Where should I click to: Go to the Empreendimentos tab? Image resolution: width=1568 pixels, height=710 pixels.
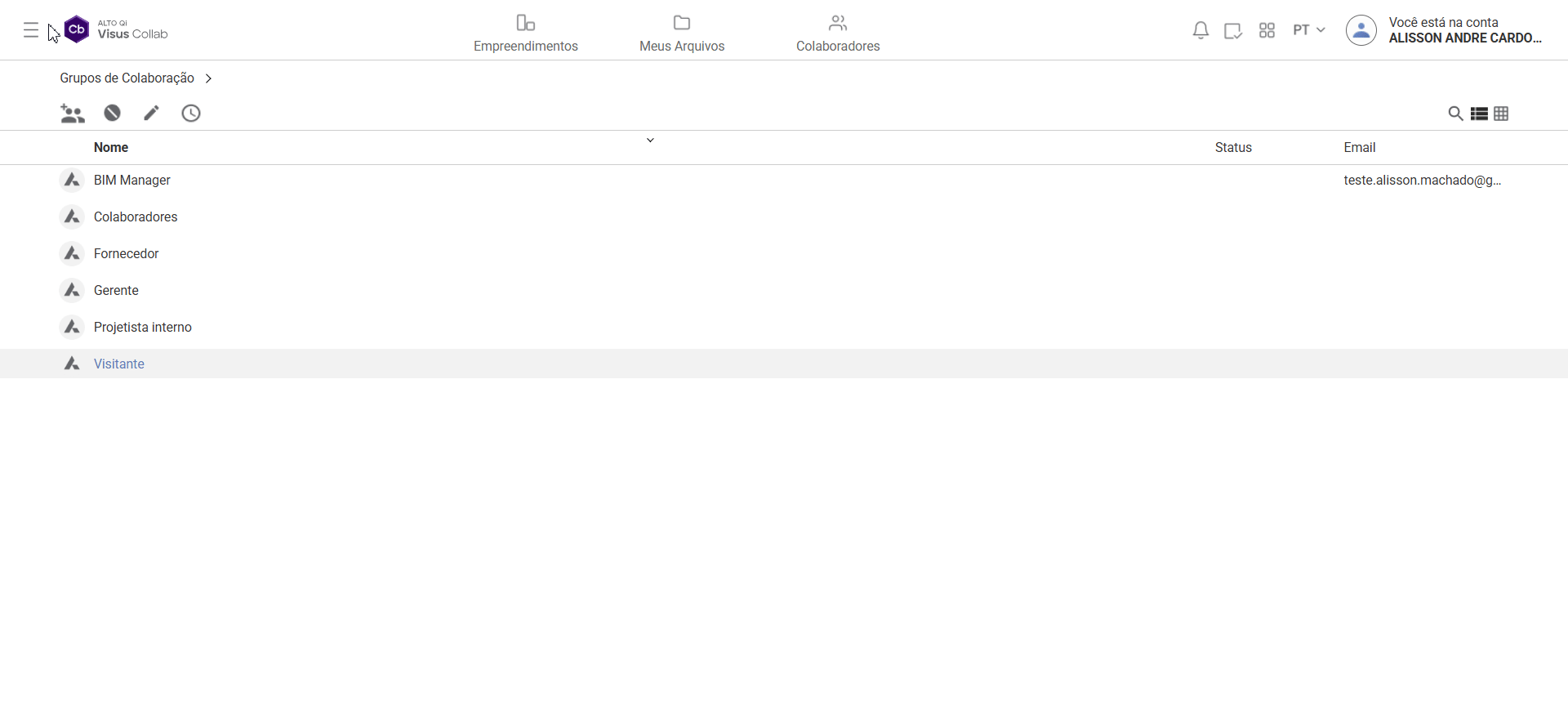[526, 33]
